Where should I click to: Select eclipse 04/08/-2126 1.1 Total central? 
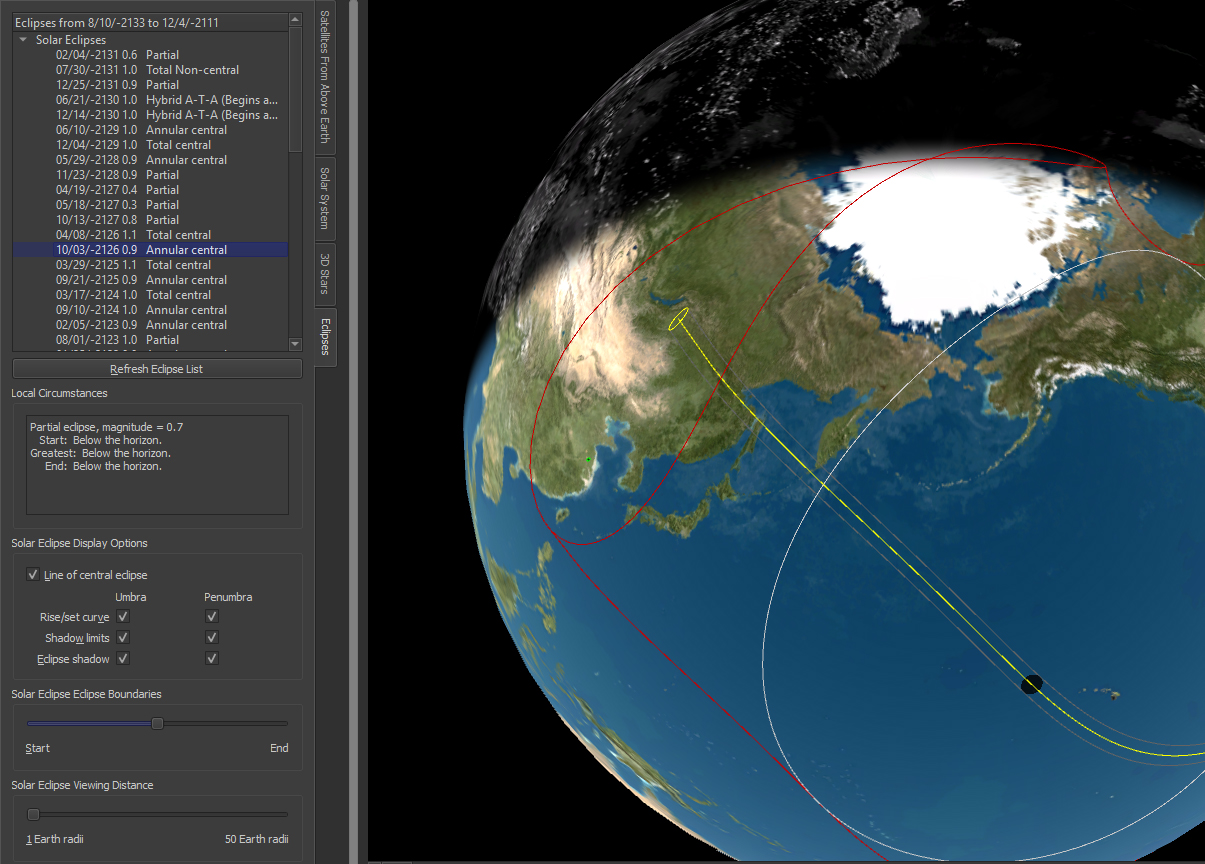click(150, 235)
